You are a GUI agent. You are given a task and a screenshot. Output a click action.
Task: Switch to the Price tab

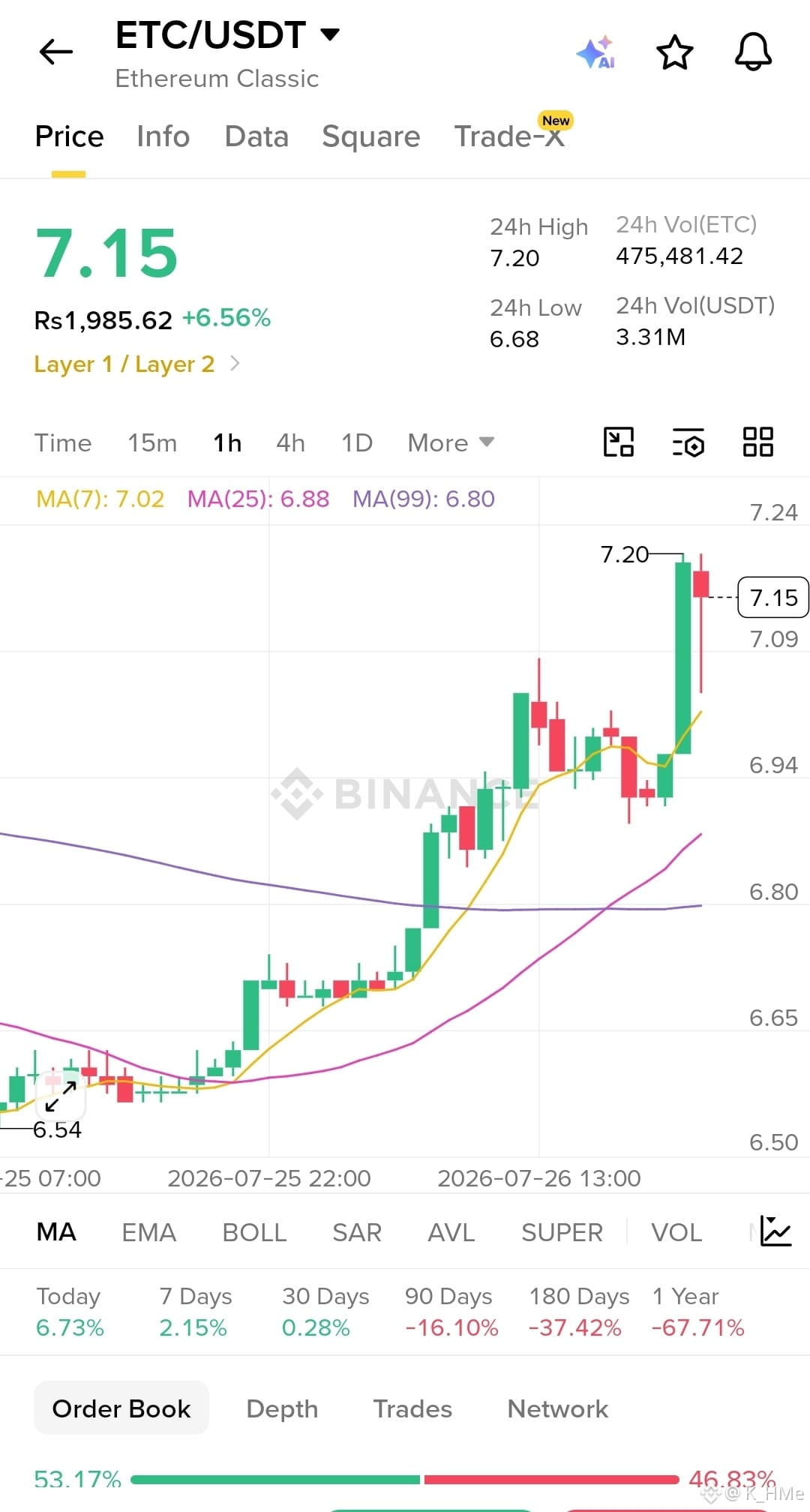[69, 136]
